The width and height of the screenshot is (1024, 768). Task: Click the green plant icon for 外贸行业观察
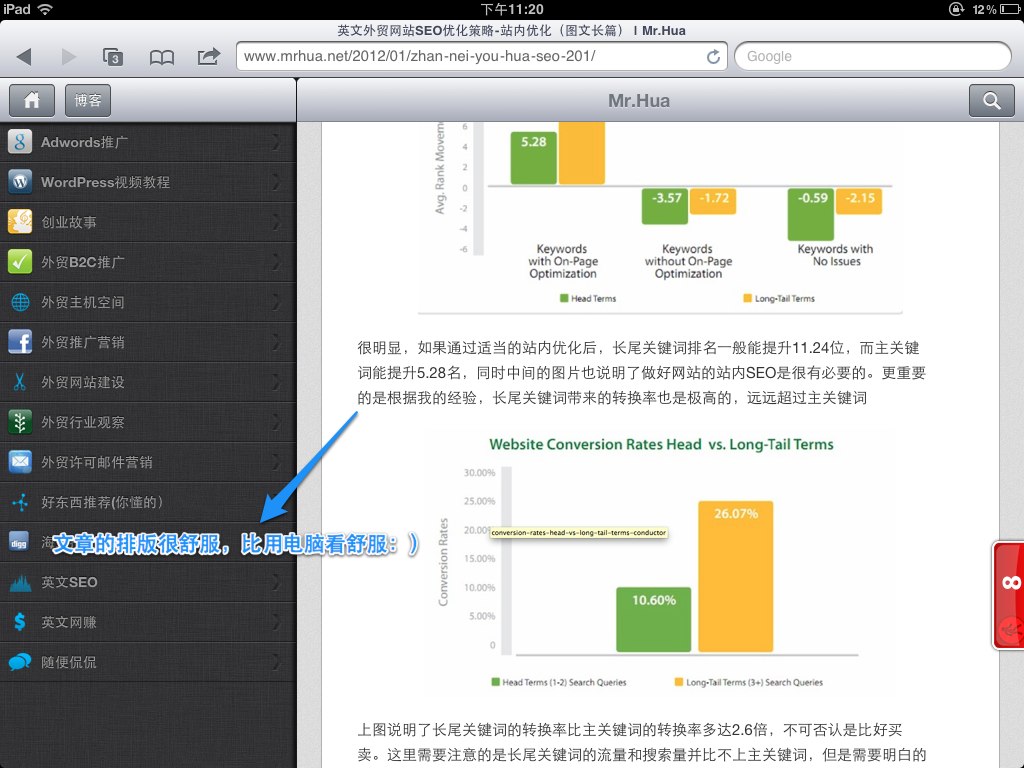20,422
